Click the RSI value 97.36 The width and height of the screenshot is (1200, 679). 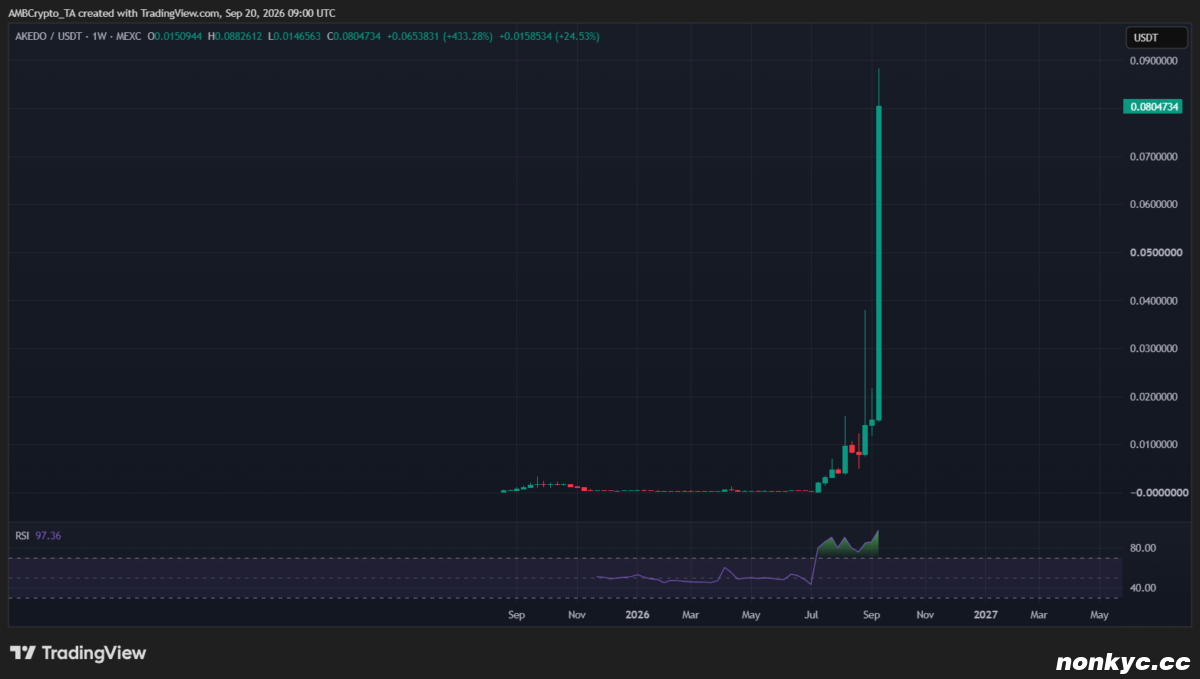[48, 536]
